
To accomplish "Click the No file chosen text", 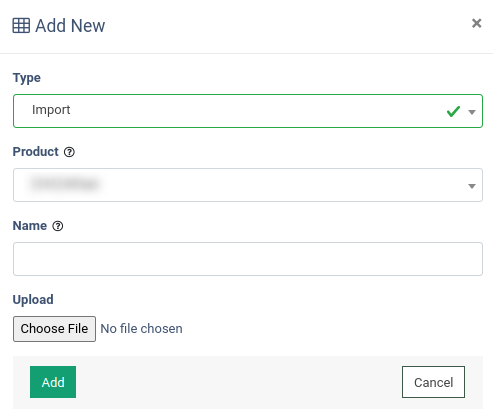I will (x=141, y=329).
